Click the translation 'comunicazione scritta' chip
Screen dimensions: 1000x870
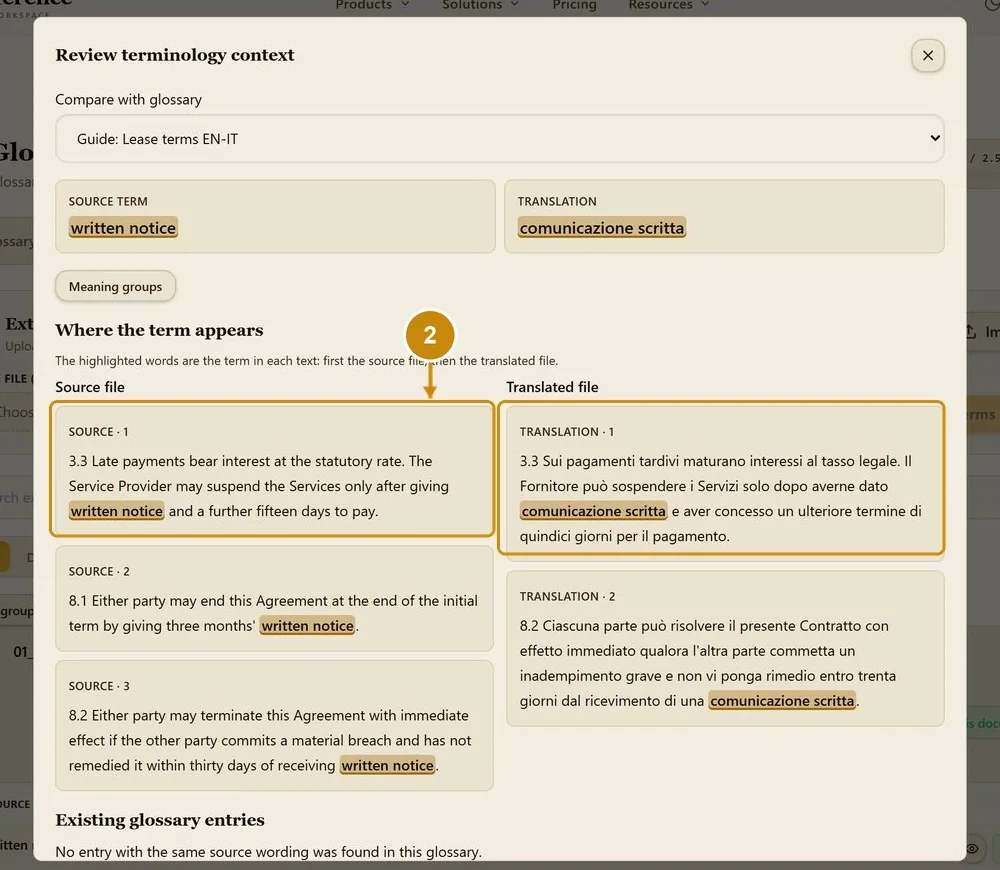pyautogui.click(x=601, y=228)
